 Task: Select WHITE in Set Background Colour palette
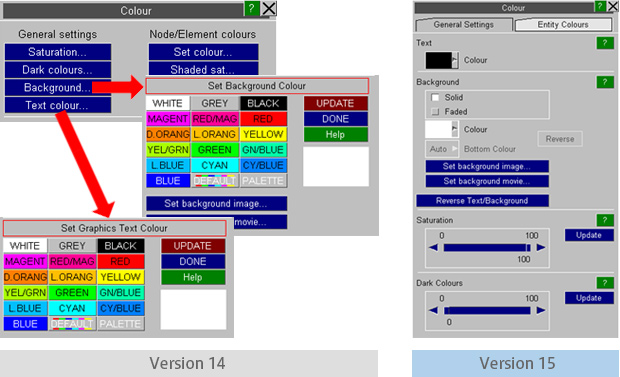point(168,104)
